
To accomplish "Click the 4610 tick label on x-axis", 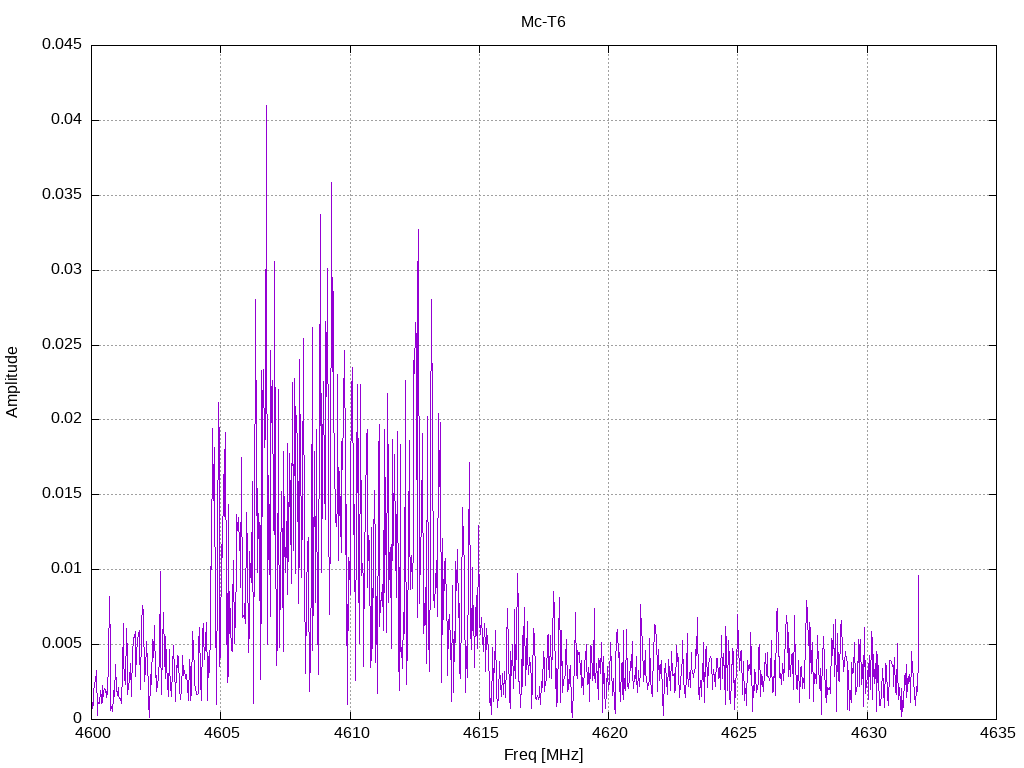I will (x=350, y=733).
